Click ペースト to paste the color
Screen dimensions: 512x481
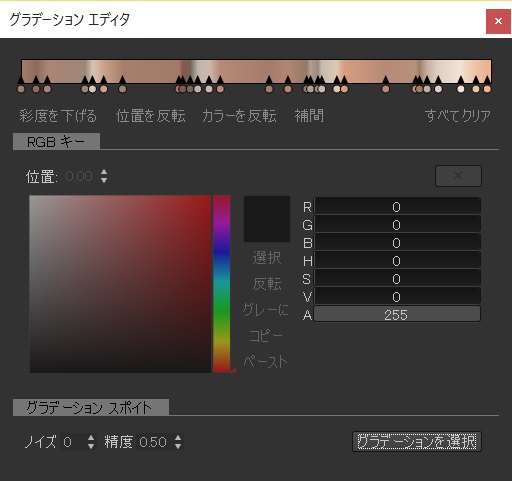click(x=266, y=362)
